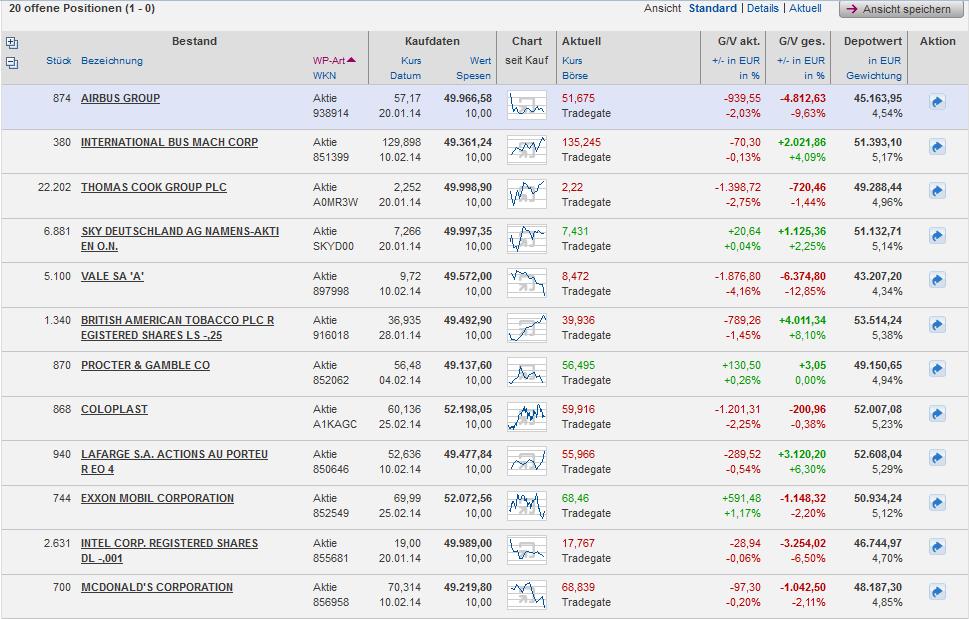Open action menu for SKY DEUTSCHLAND AG
969x619 pixels.
(937, 236)
